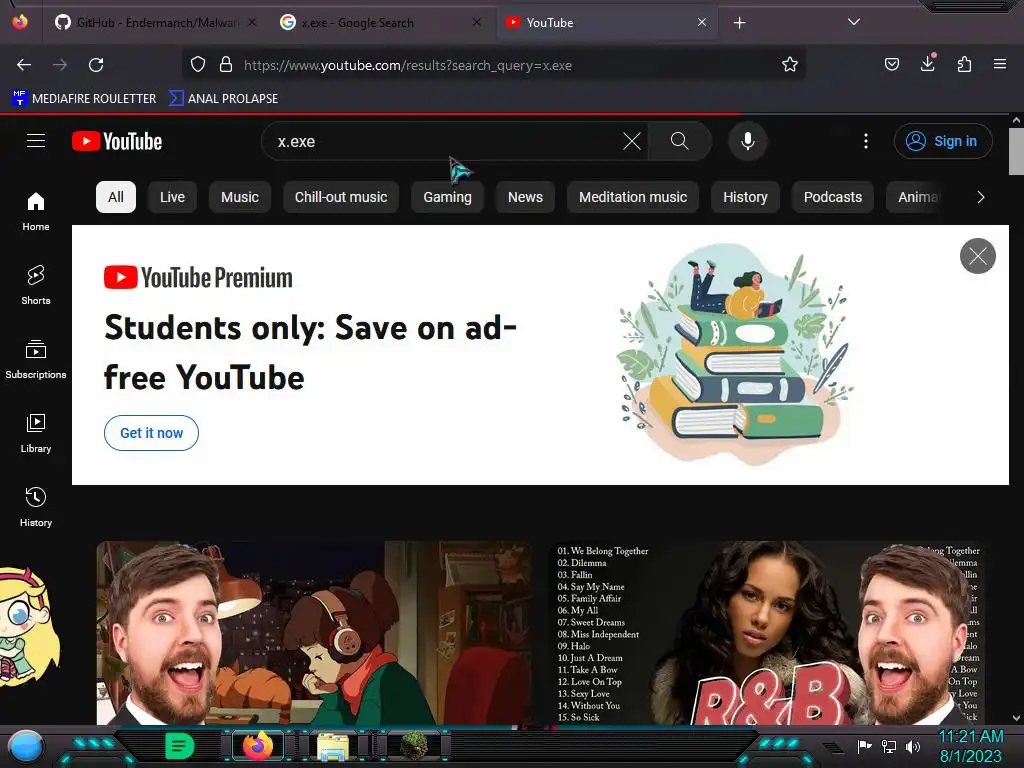Open second bookmark with blue icon

224,99
